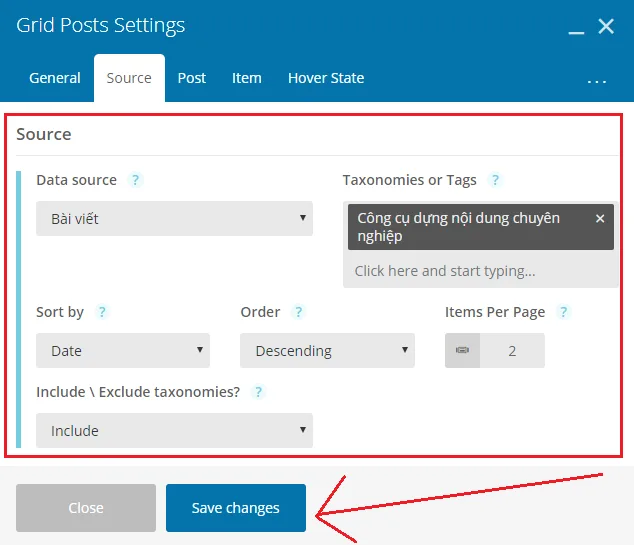
Task: Click the taxonomy search field to start typing
Action: coord(480,271)
